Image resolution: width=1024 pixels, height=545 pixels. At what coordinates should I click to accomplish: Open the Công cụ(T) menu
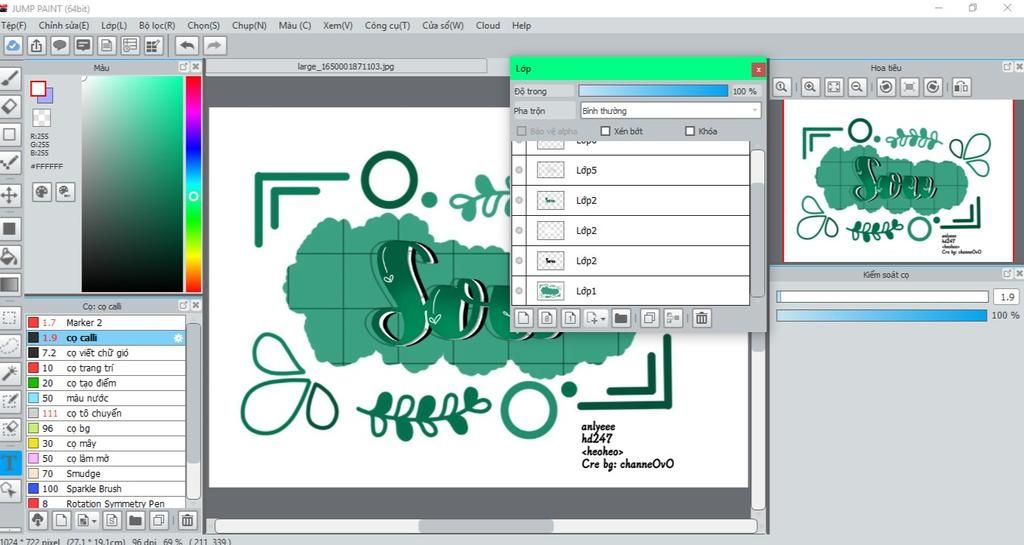tap(387, 25)
